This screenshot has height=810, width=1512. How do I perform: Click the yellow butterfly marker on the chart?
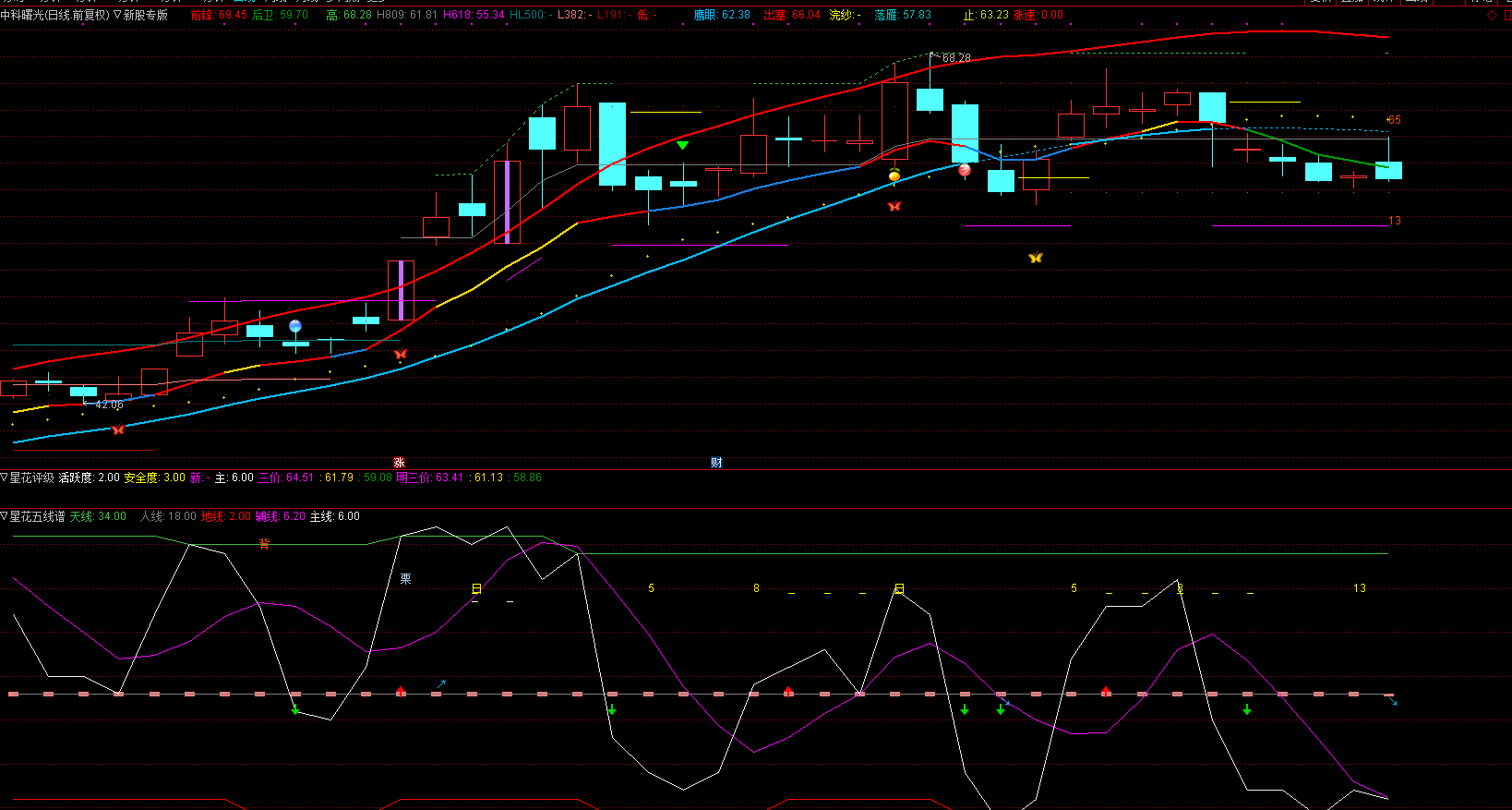point(1036,258)
